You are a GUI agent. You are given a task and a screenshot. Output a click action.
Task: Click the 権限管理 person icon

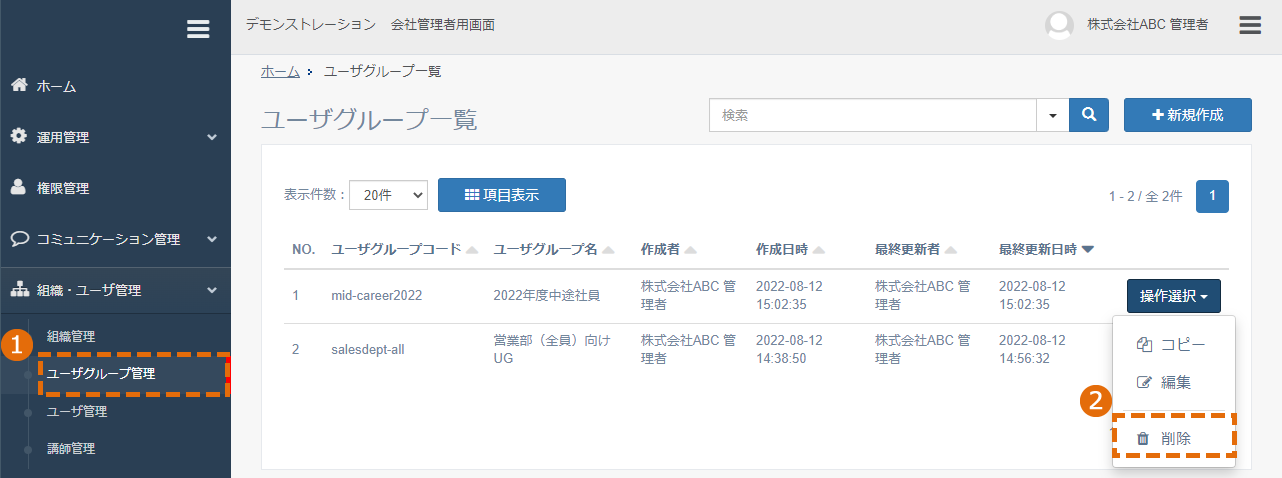[18, 187]
